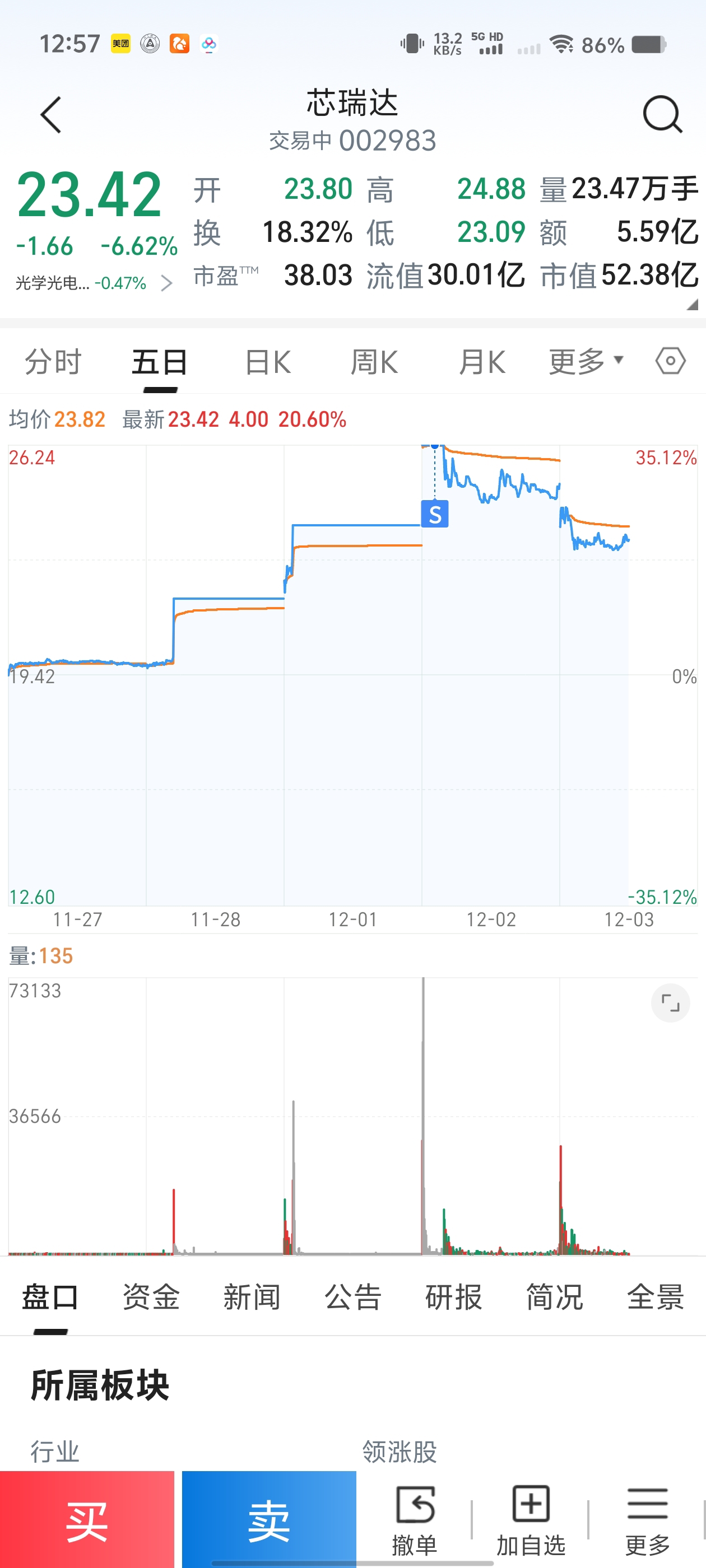Open the 更多 chart period dropdown
This screenshot has width=706, height=1568.
(586, 362)
